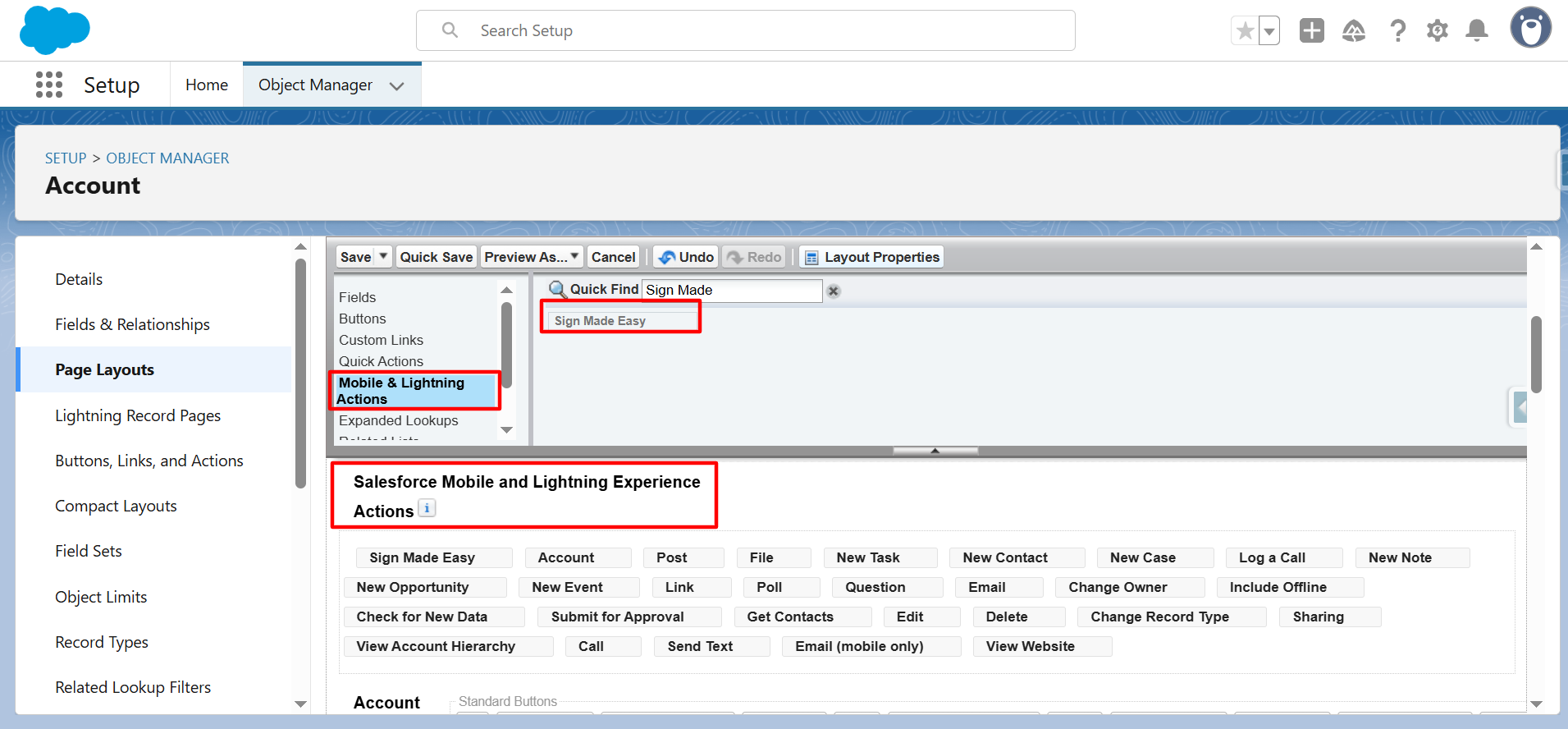
Task: Select Expanded Lookups palette category
Action: [399, 420]
